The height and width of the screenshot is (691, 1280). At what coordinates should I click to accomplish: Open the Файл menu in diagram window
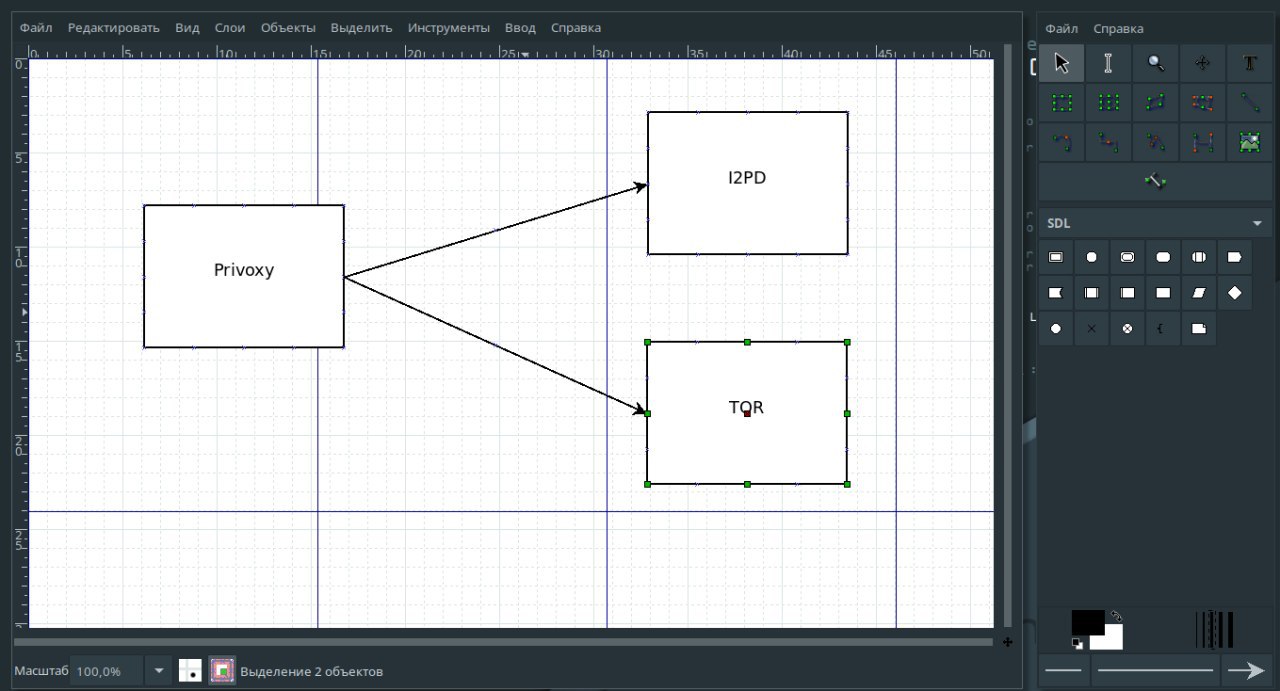point(36,28)
